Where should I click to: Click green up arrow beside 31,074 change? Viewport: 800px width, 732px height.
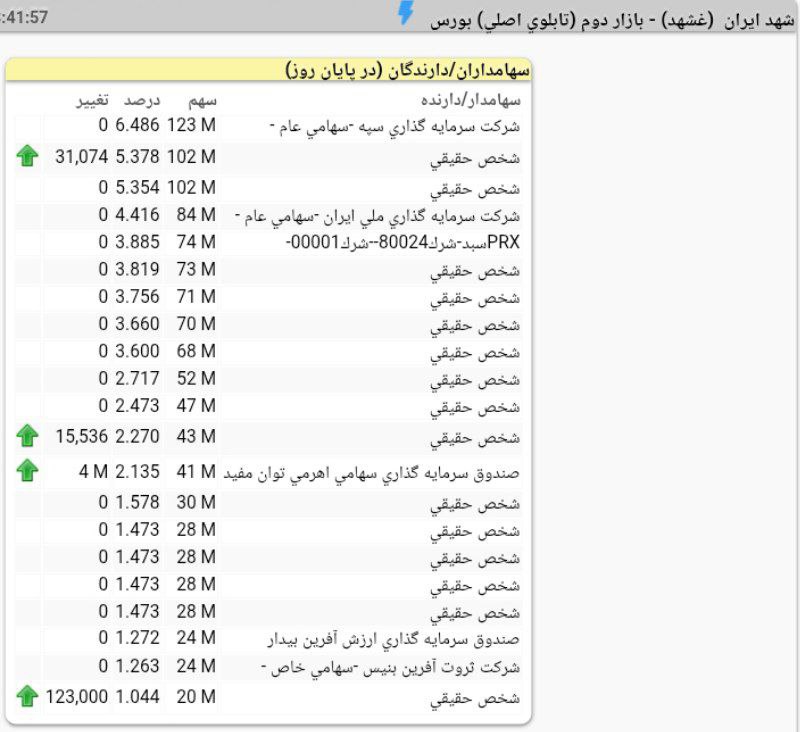pyautogui.click(x=27, y=156)
